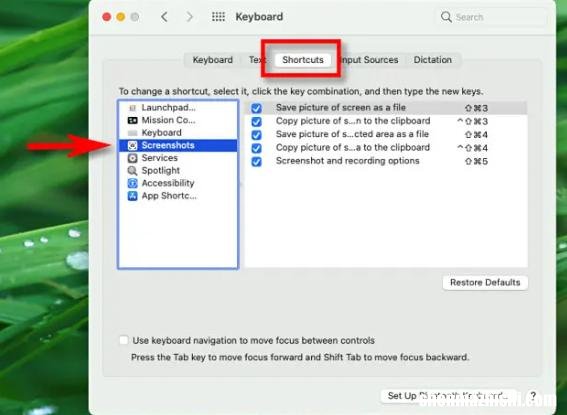Open the Dictation tab
Image resolution: width=567 pixels, height=415 pixels.
pyautogui.click(x=432, y=60)
